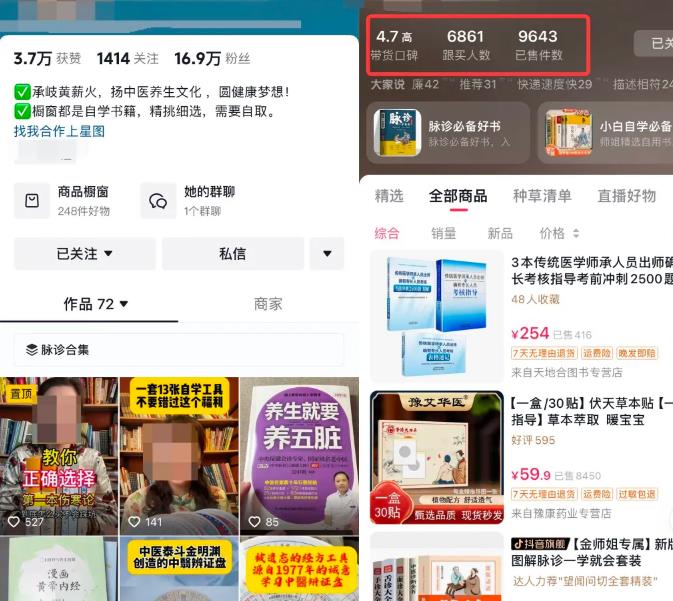Open the 中医泰斗金明渊 video thumbnail
The height and width of the screenshot is (601, 673).
tap(179, 569)
